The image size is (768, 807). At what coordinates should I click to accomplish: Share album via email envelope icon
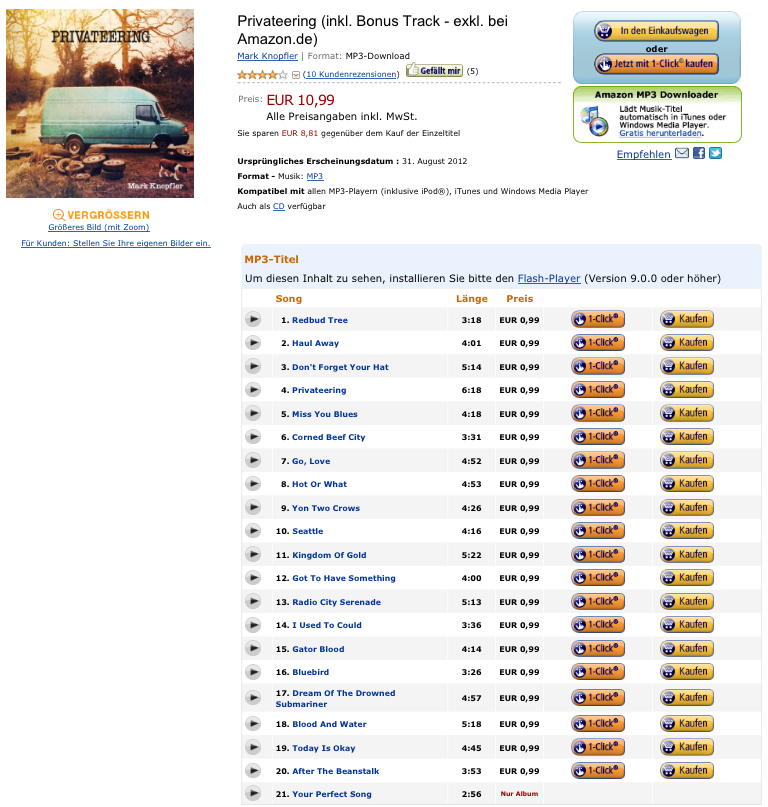(682, 153)
